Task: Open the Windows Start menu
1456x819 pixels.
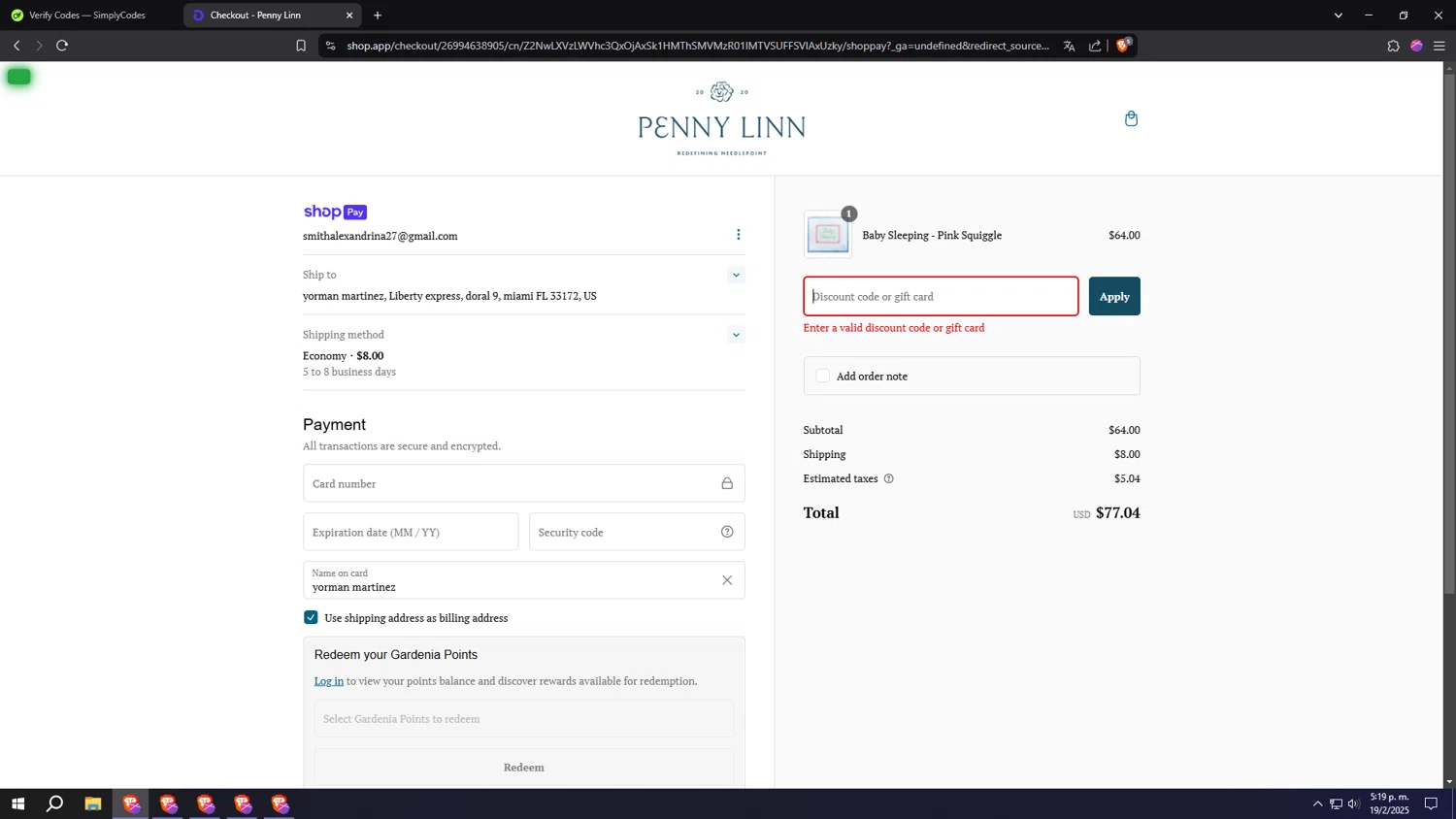Action: point(17,803)
